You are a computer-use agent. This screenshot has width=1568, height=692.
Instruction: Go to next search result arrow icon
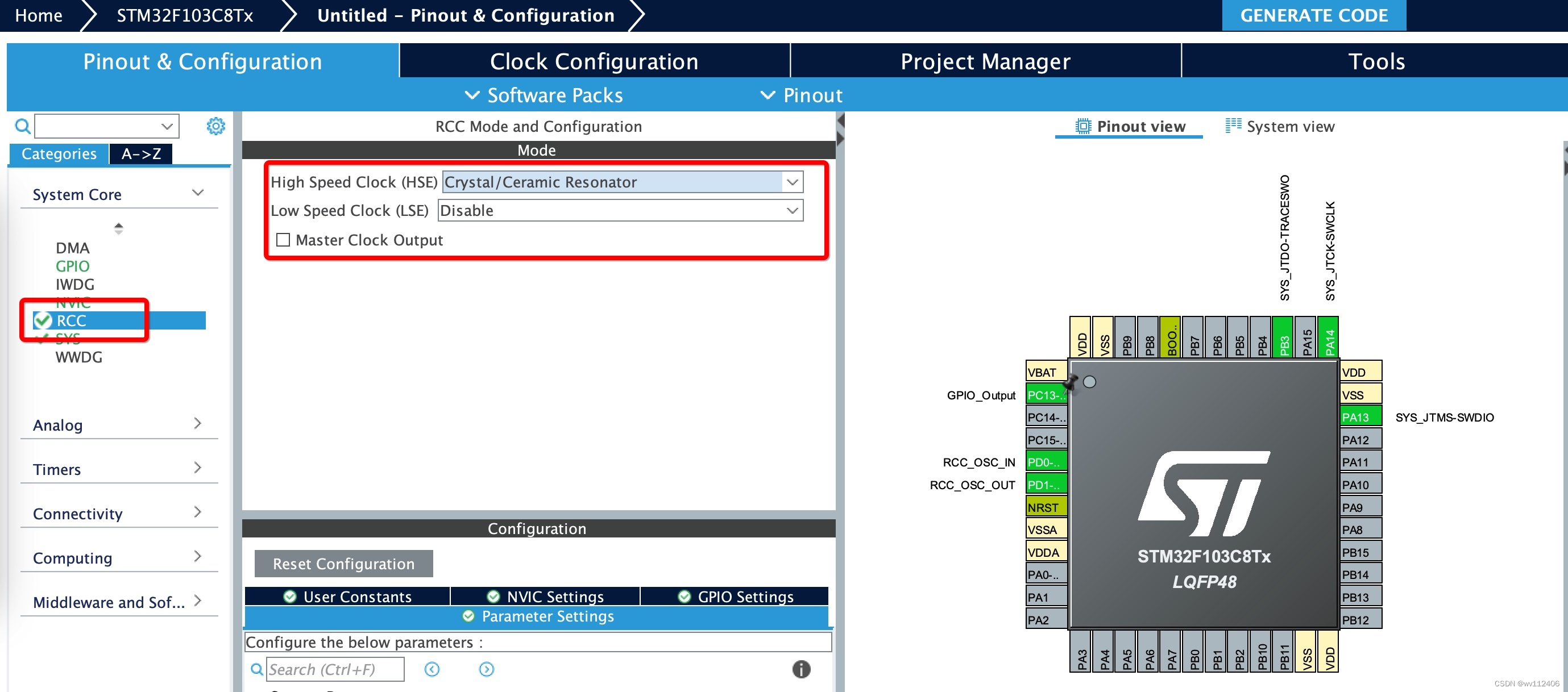pyautogui.click(x=486, y=669)
